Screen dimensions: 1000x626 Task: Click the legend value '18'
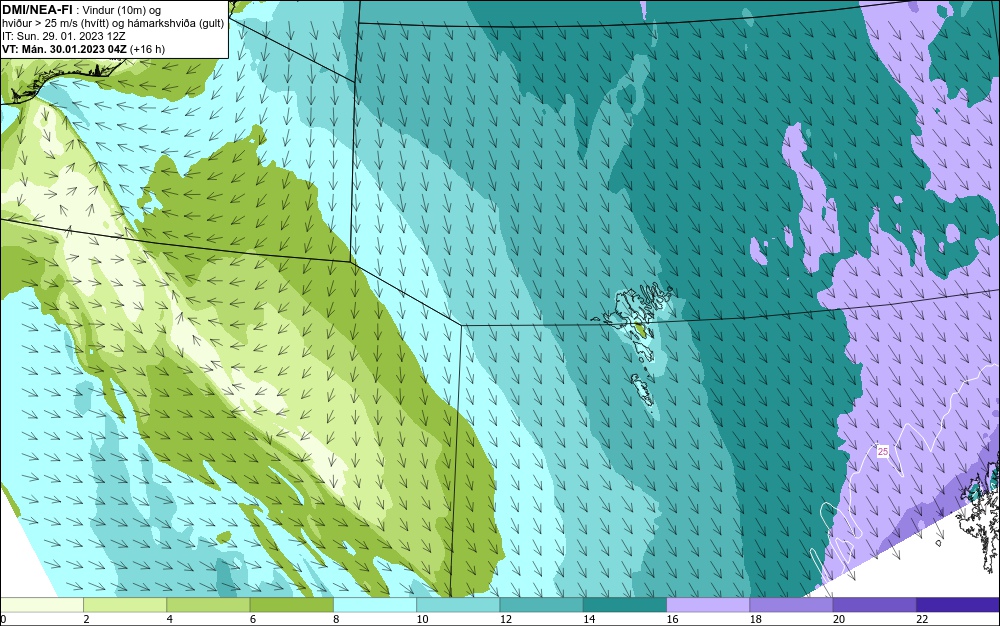click(x=756, y=619)
